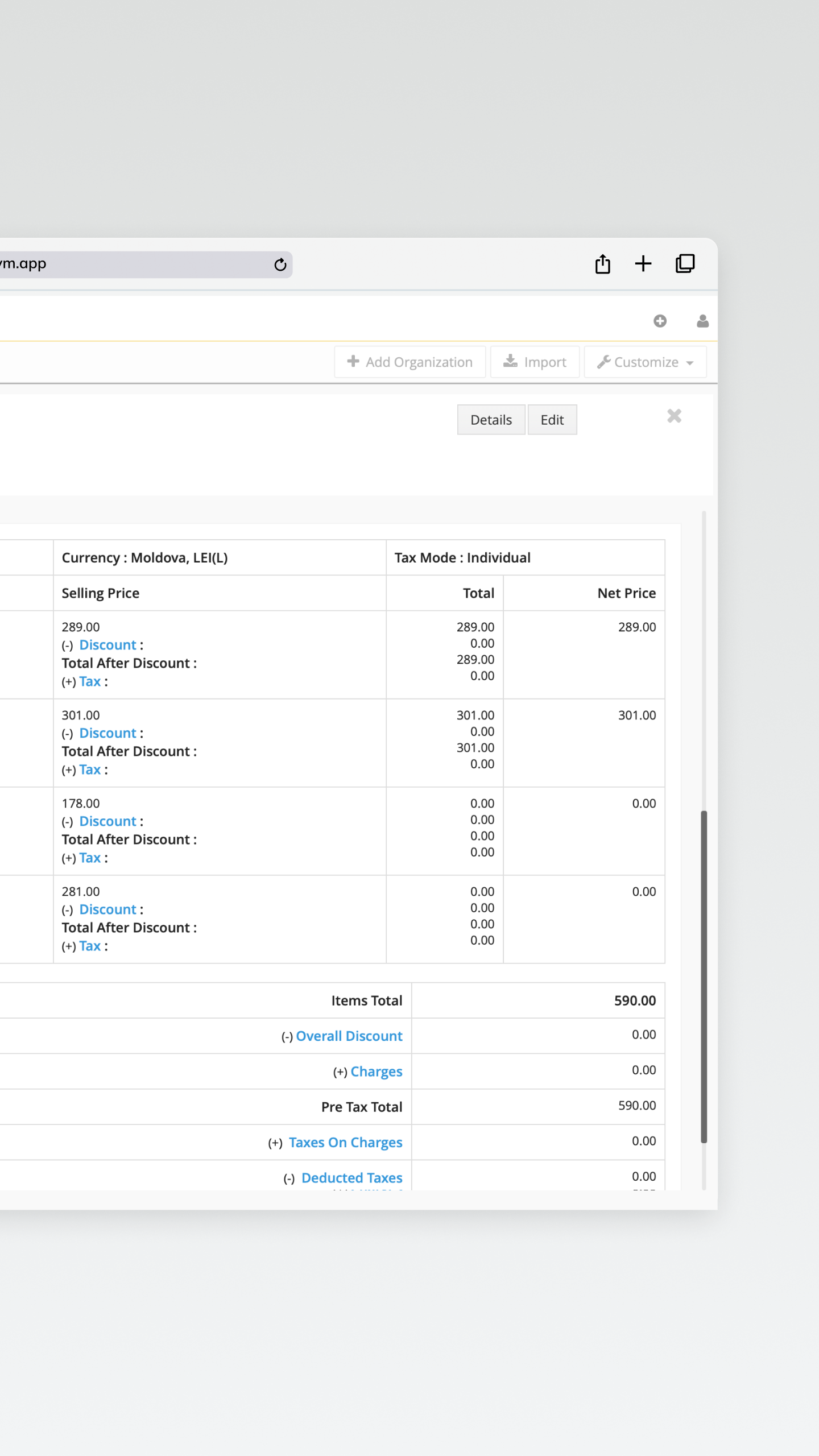This screenshot has width=819, height=1456.
Task: Click the Import button
Action: click(x=535, y=362)
